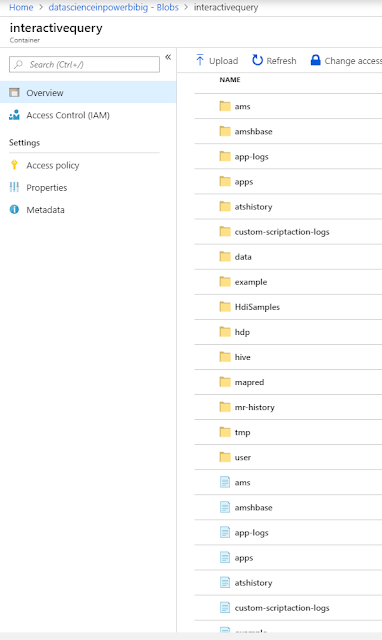Select the atshistory blob file
Viewport: 382px width, 640px height.
coord(288,583)
